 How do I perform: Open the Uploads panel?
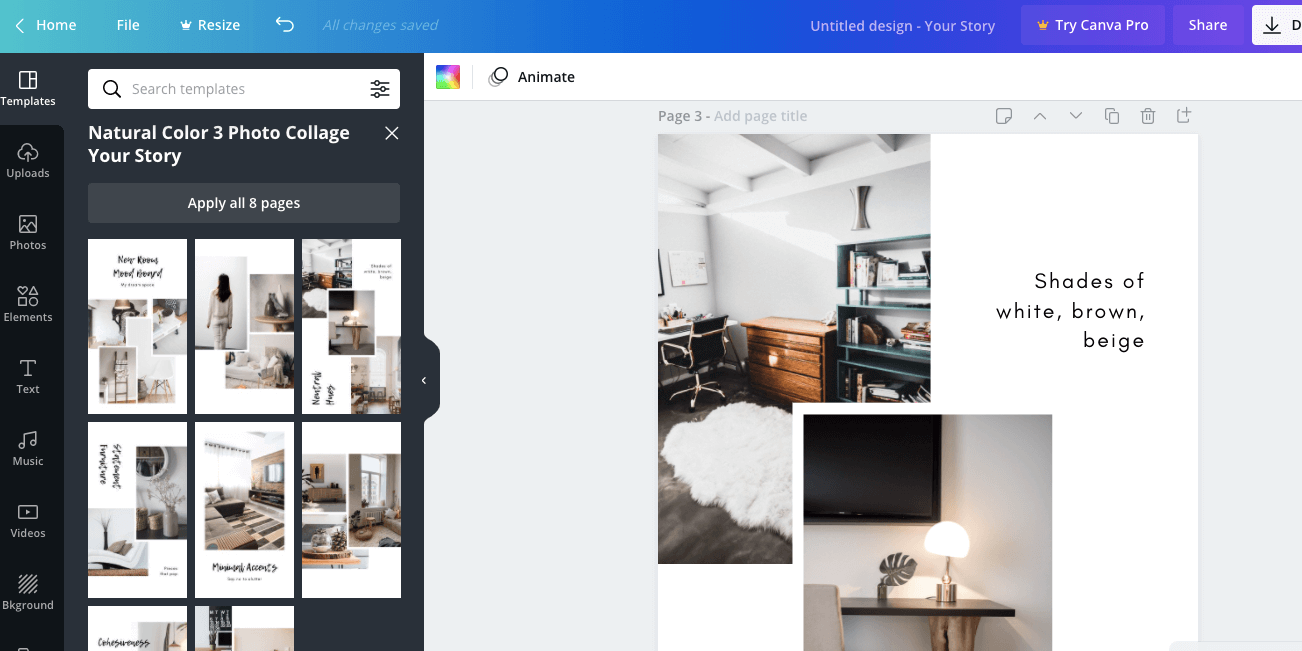coord(29,160)
